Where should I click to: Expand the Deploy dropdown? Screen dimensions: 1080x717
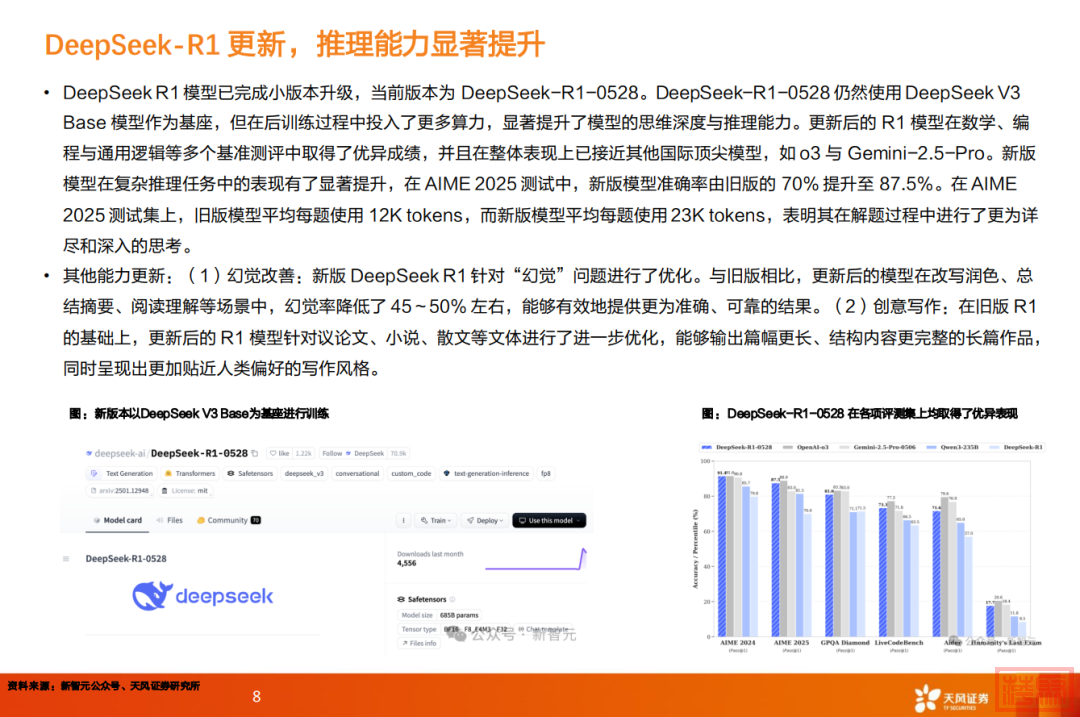click(x=485, y=521)
